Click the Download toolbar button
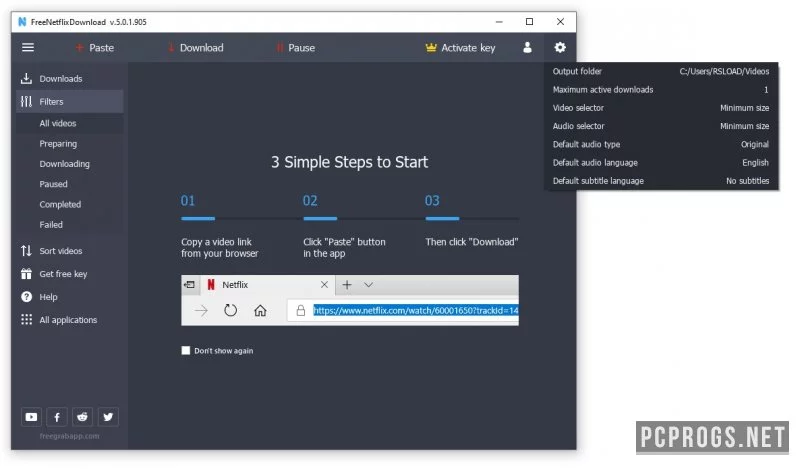This screenshot has height=469, width=800. tap(196, 48)
